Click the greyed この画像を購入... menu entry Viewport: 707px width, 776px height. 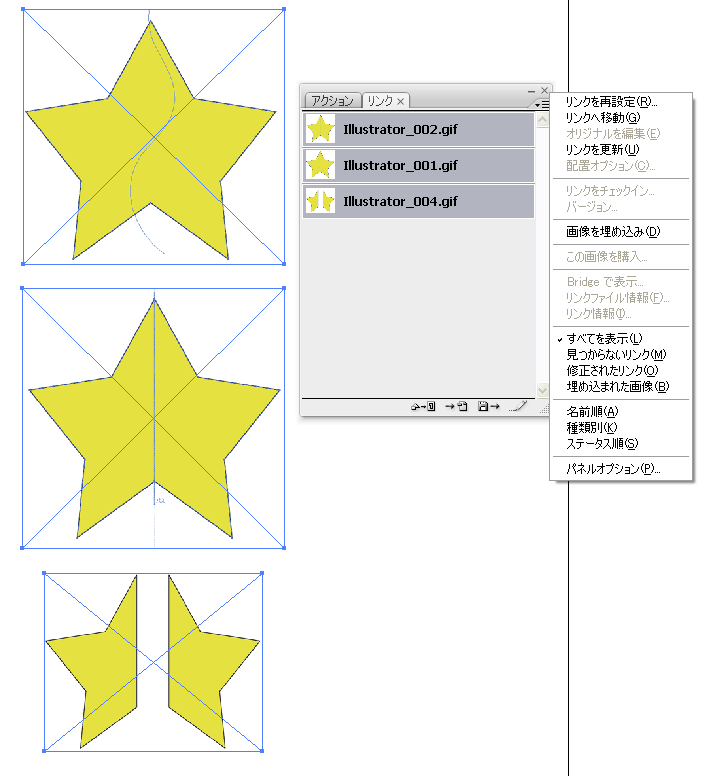tap(607, 257)
